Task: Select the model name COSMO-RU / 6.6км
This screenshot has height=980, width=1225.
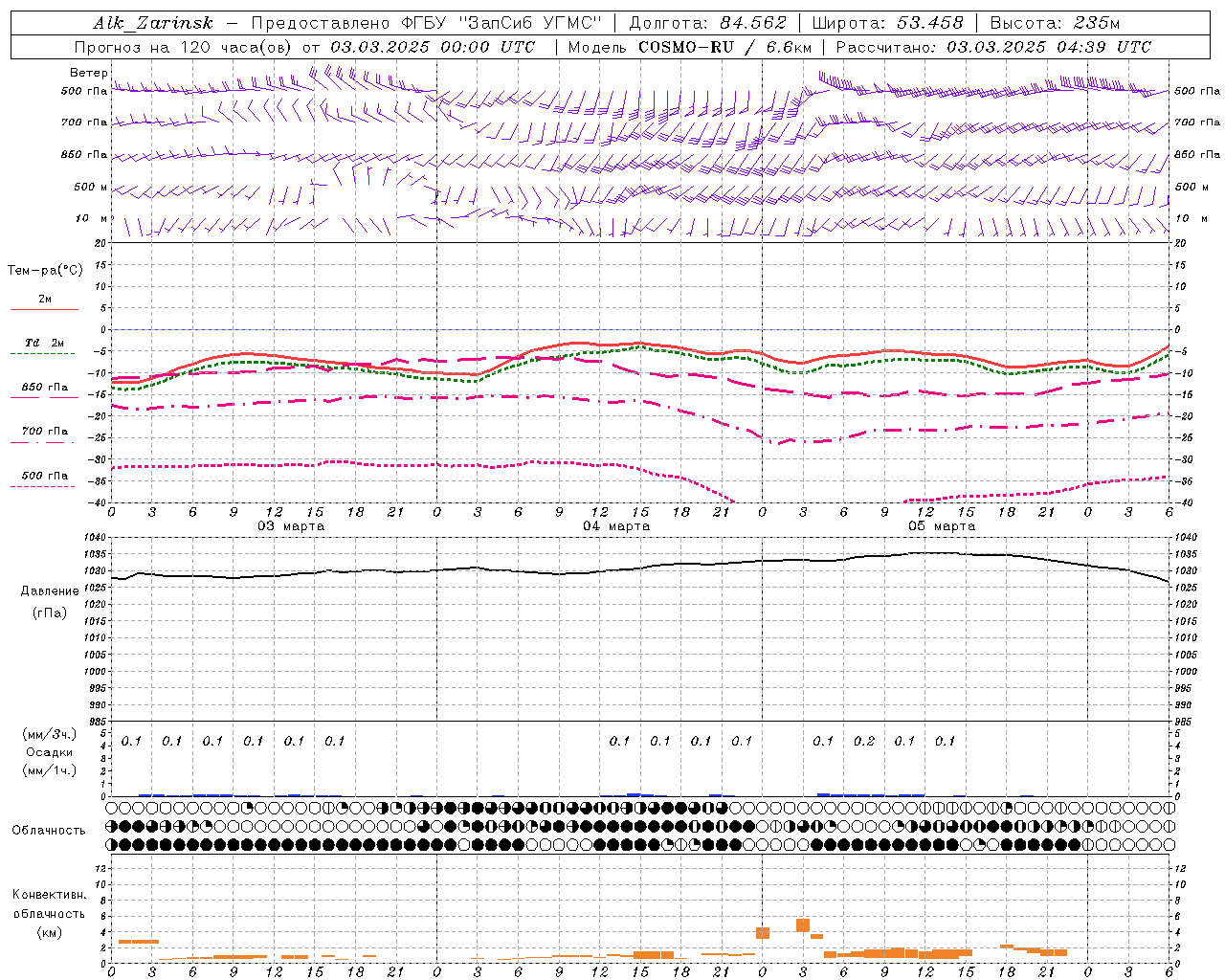Action: pyautogui.click(x=725, y=47)
